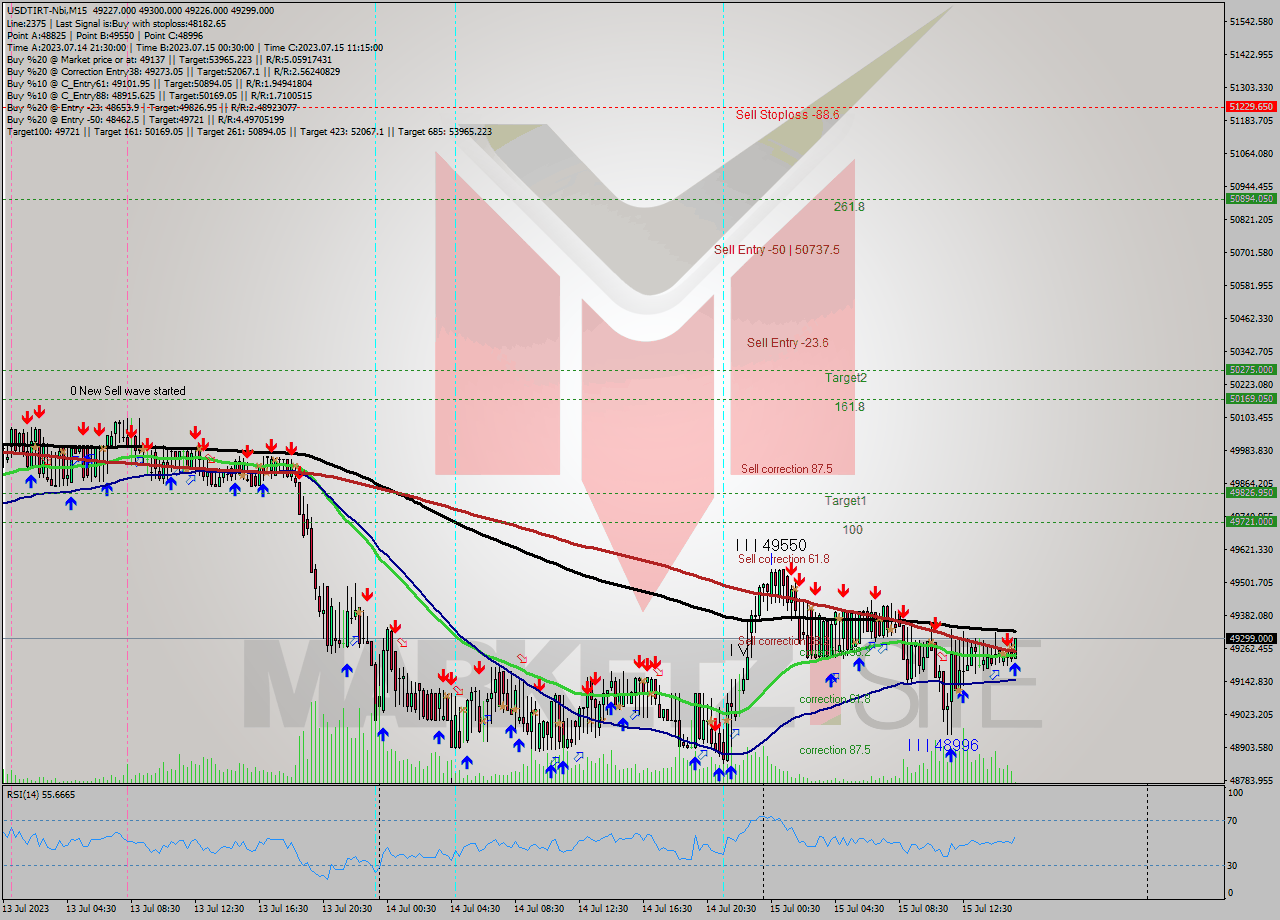Viewport: 1280px width, 920px height.
Task: Click the green '161.8' level label
Action: pos(849,407)
